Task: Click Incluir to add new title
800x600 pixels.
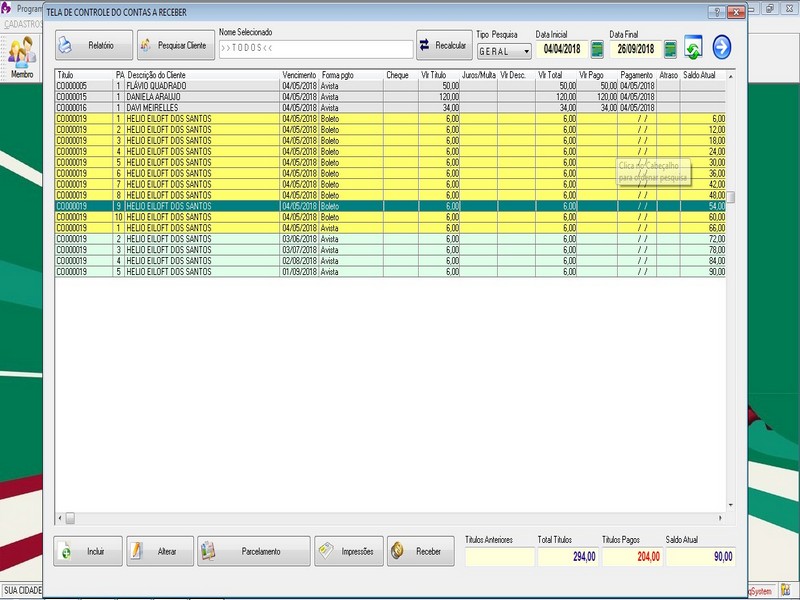Action: [x=88, y=551]
